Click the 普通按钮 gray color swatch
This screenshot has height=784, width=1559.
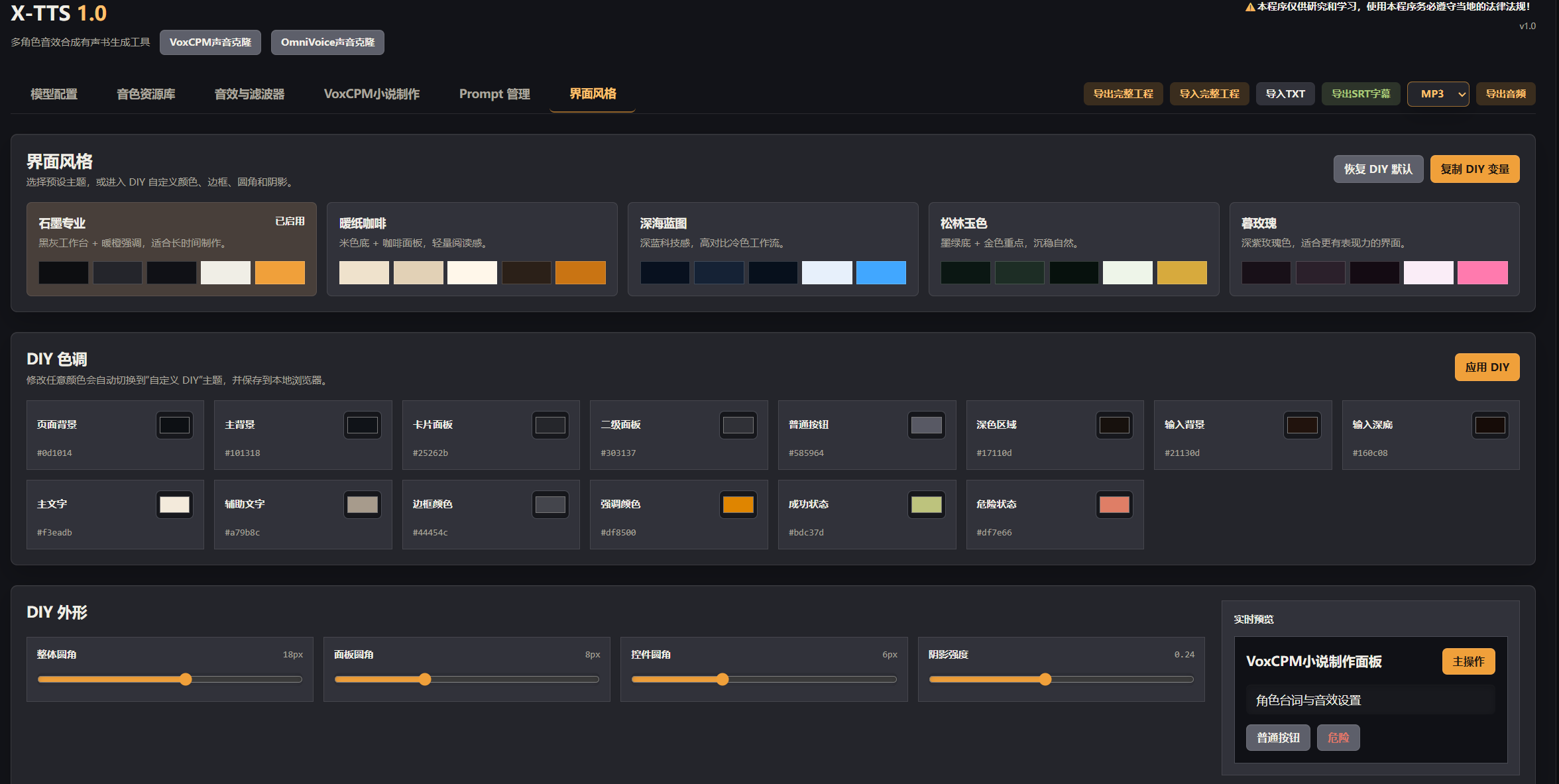(926, 425)
